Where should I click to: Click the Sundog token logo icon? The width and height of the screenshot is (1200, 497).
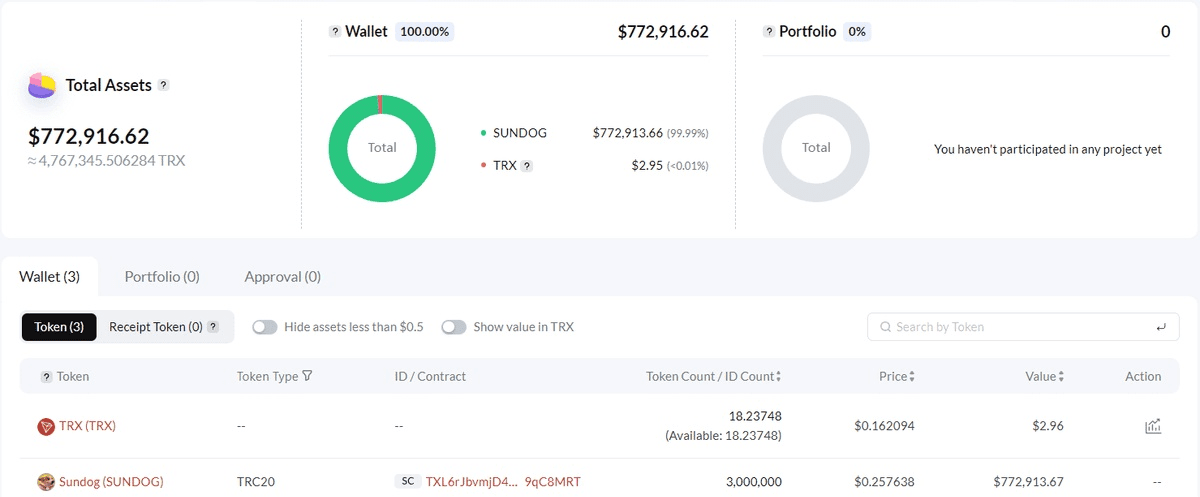point(46,482)
